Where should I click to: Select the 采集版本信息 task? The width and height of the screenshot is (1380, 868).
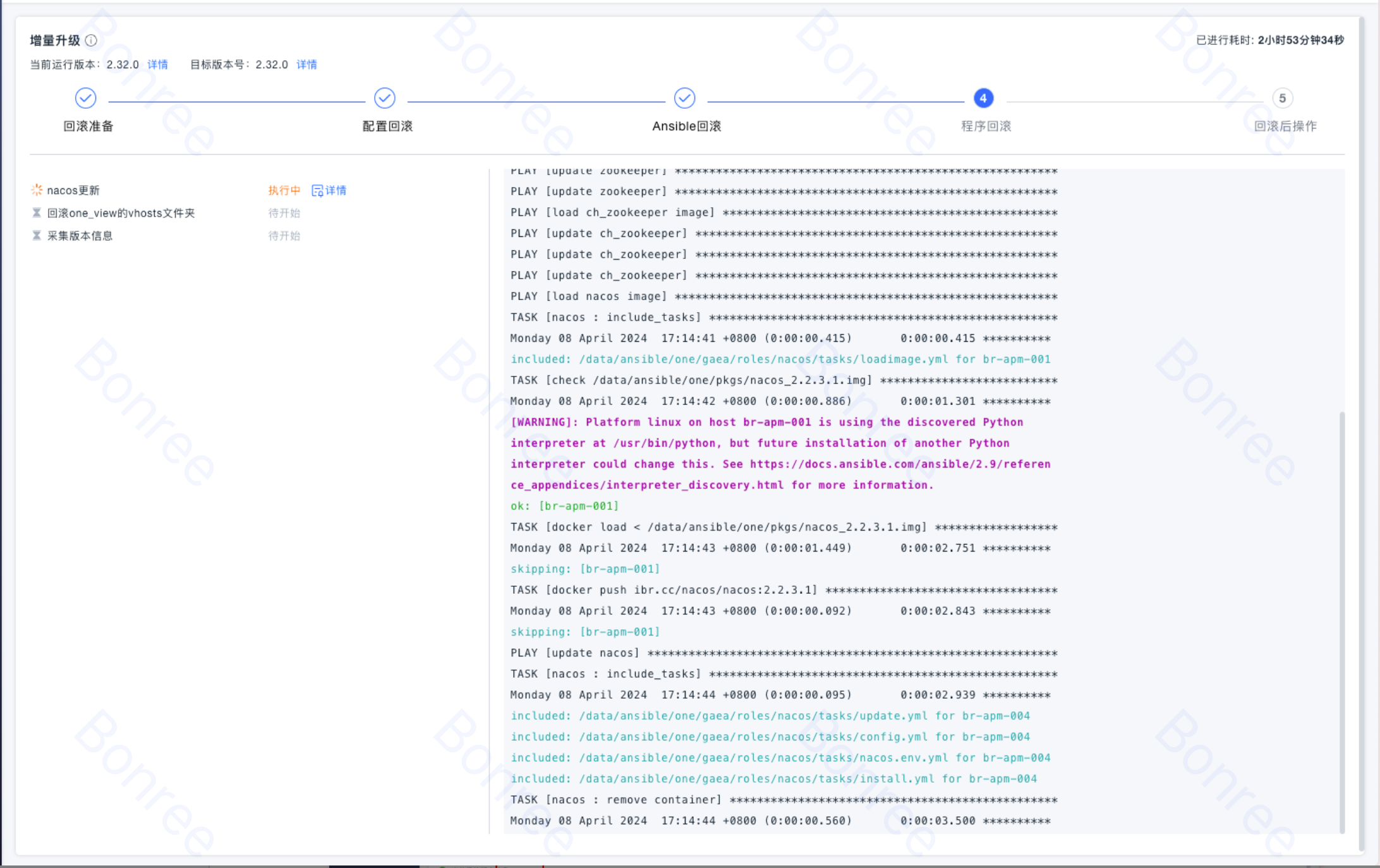coord(80,236)
